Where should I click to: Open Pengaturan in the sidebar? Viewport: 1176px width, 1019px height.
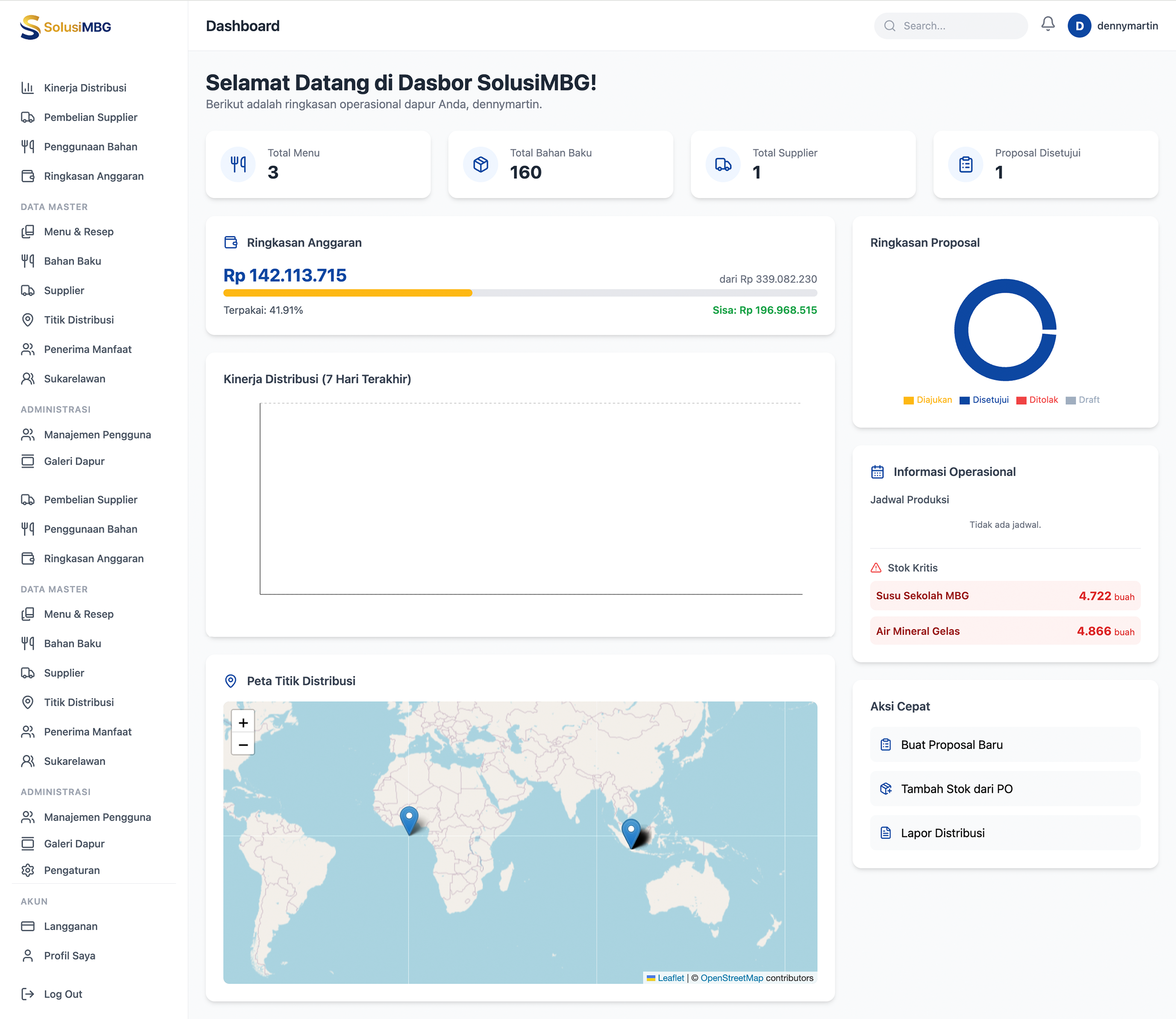[x=72, y=870]
